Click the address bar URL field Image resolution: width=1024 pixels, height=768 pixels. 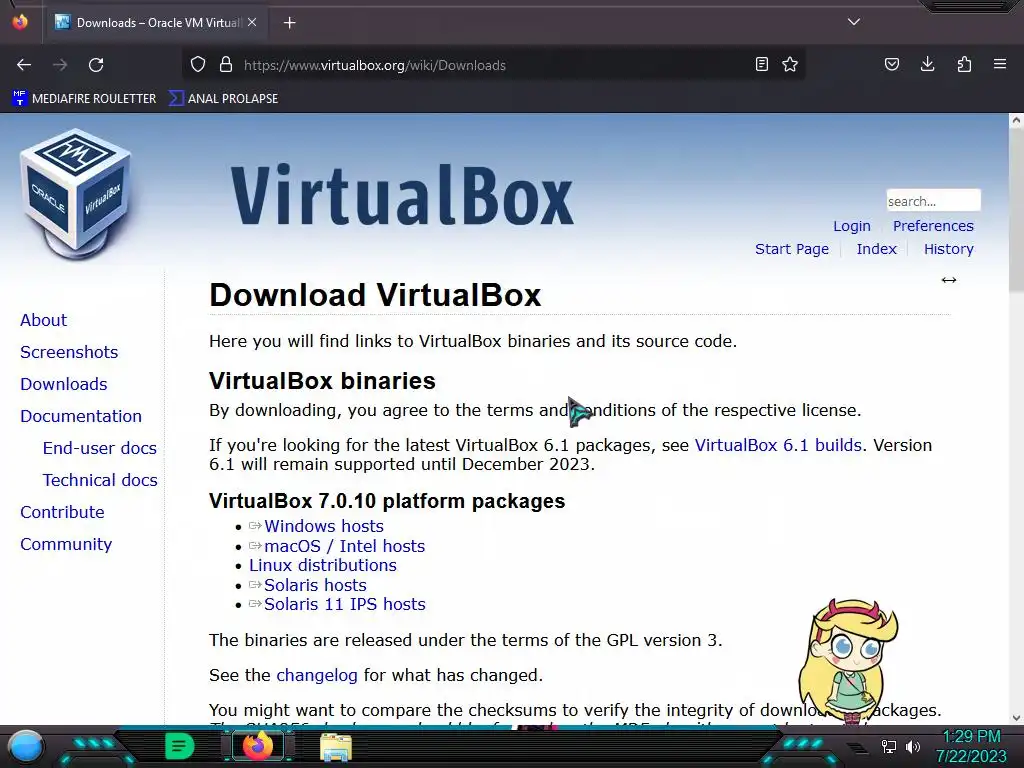click(496, 65)
